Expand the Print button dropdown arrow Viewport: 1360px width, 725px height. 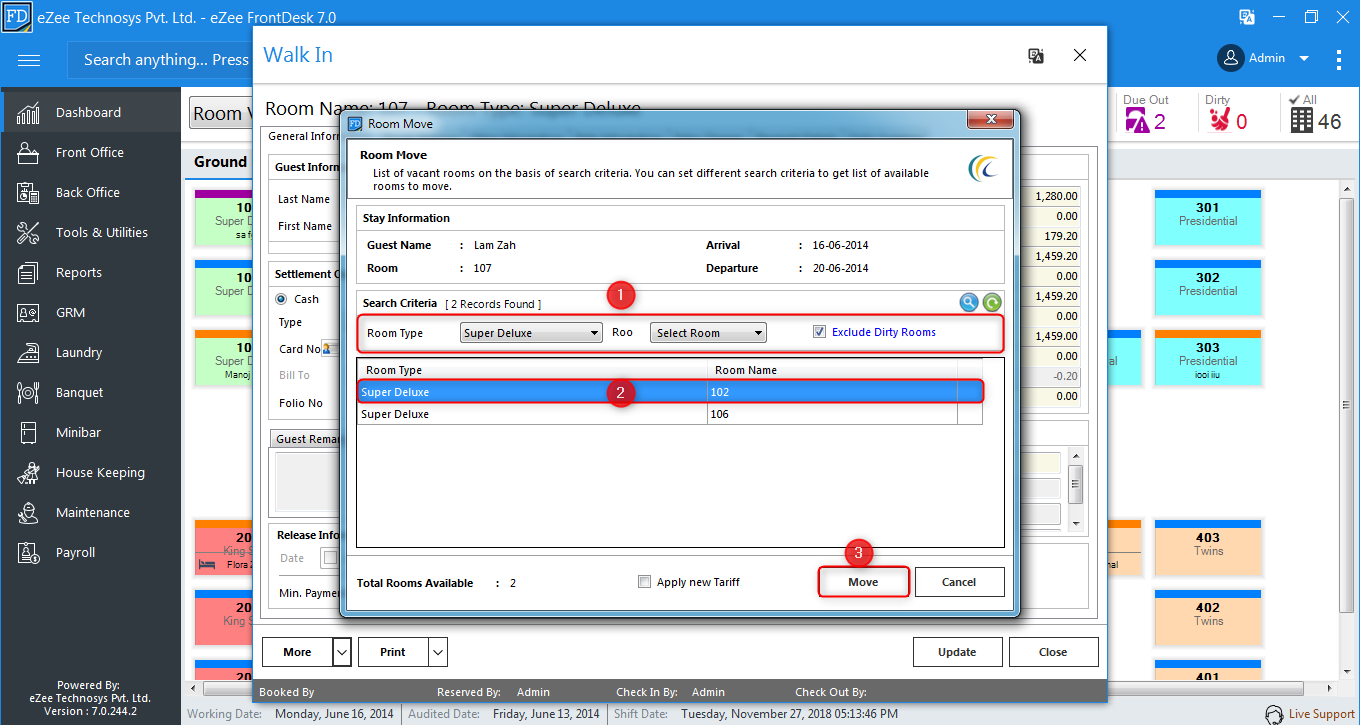[438, 652]
